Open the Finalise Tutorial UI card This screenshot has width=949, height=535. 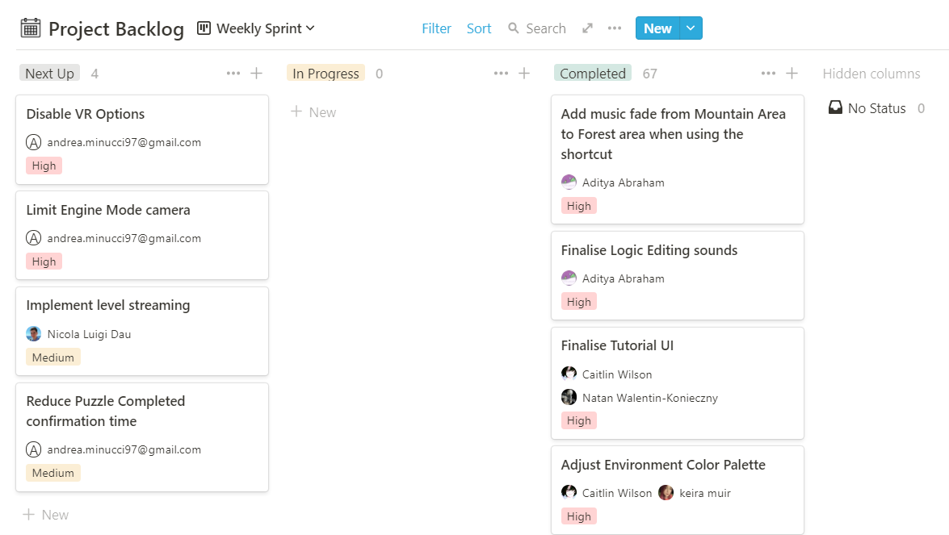(617, 345)
